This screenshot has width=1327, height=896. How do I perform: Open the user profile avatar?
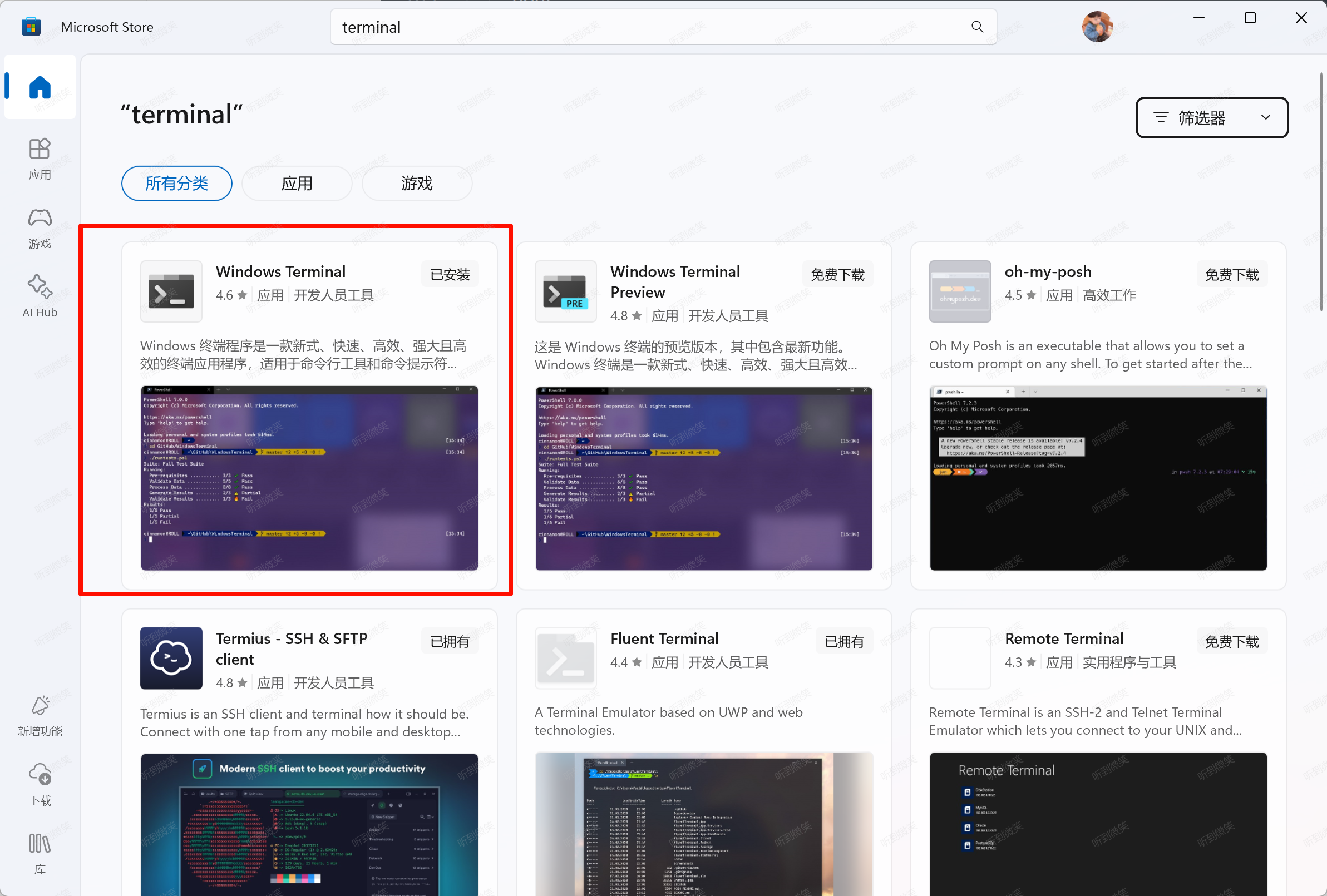tap(1097, 27)
